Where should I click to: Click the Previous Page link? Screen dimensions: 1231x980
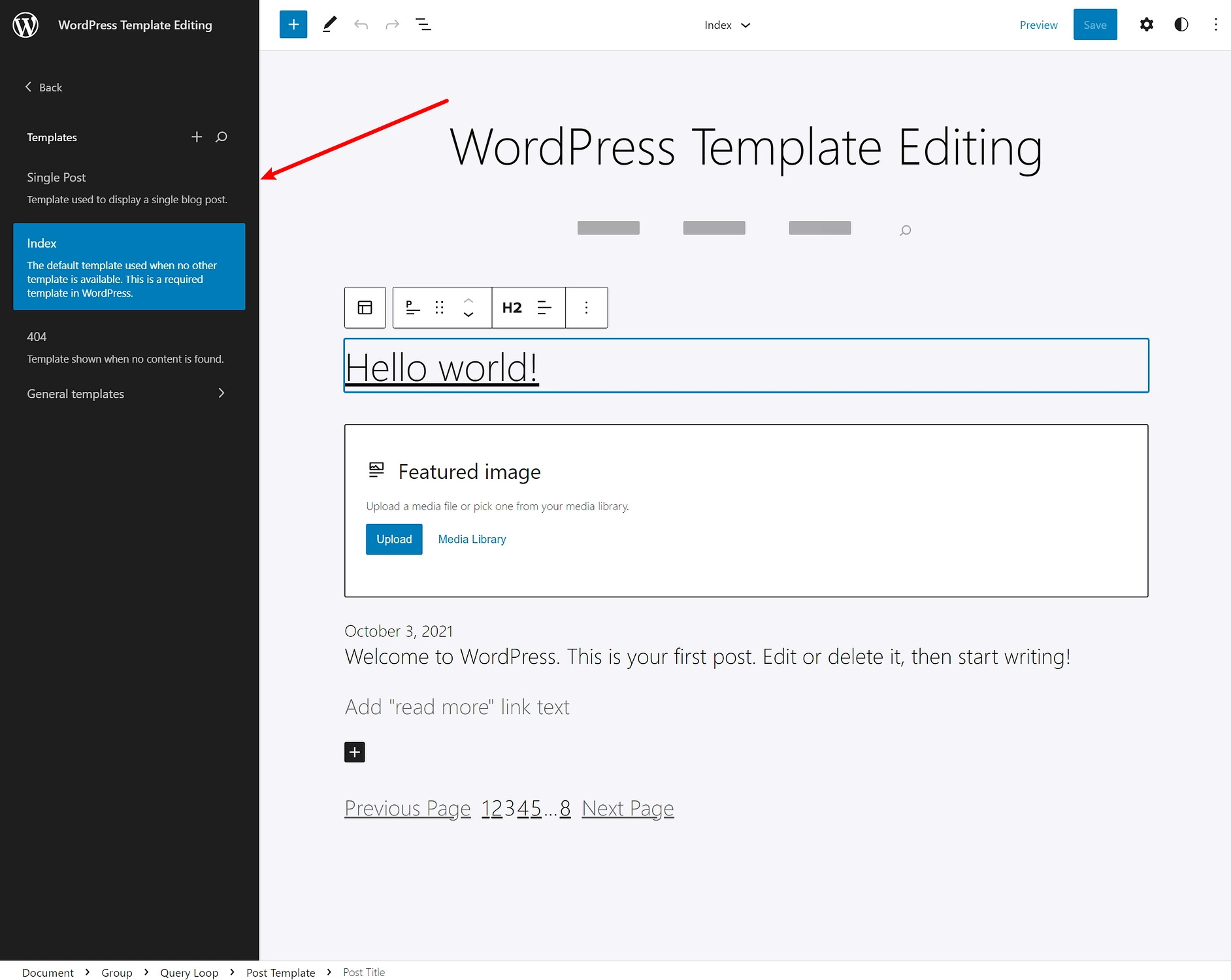click(408, 808)
